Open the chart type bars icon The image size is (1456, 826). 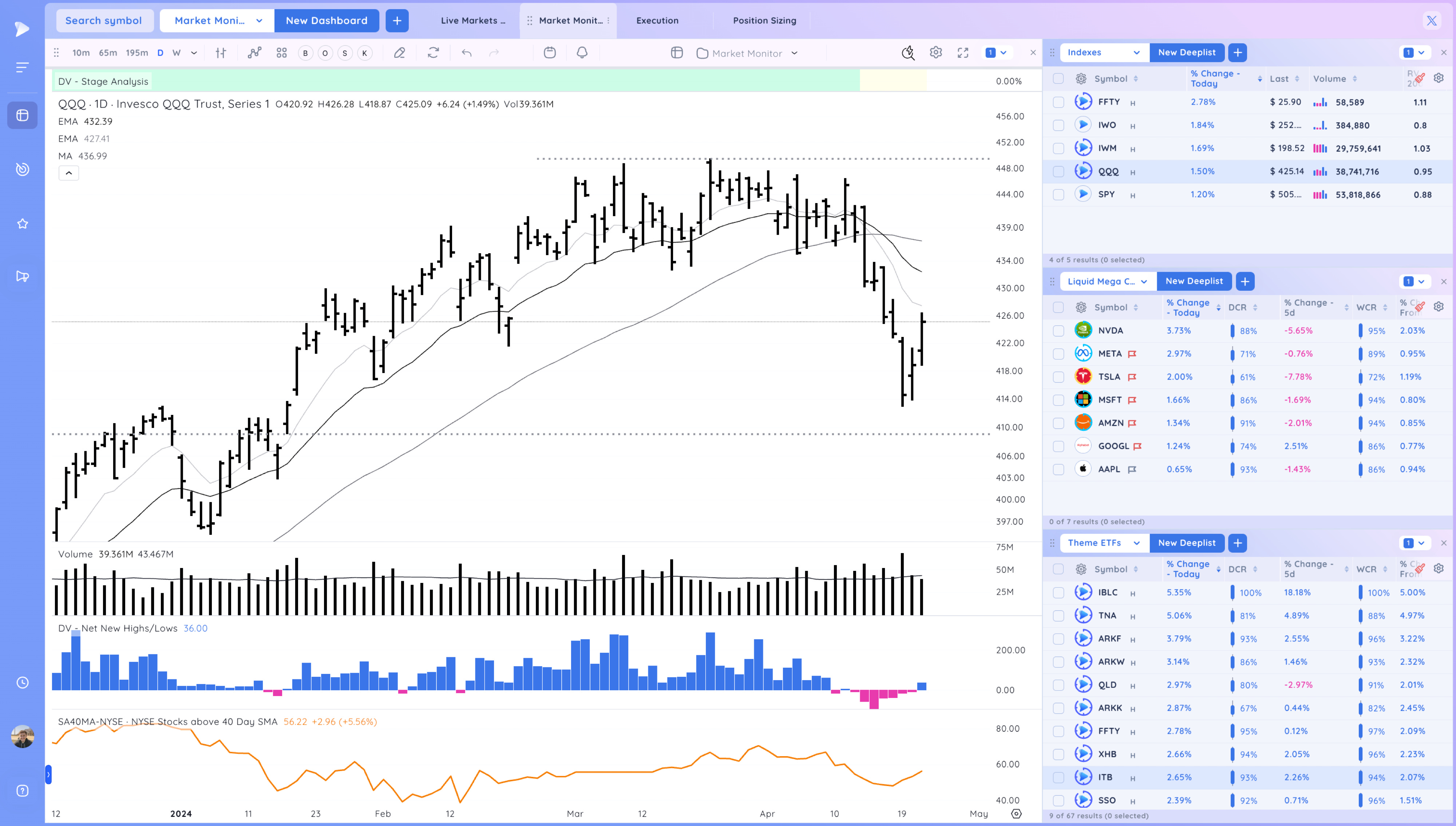221,53
